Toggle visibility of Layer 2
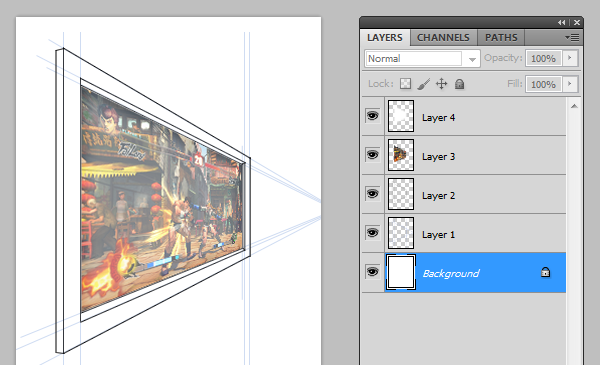This screenshot has height=365, width=600. point(372,194)
